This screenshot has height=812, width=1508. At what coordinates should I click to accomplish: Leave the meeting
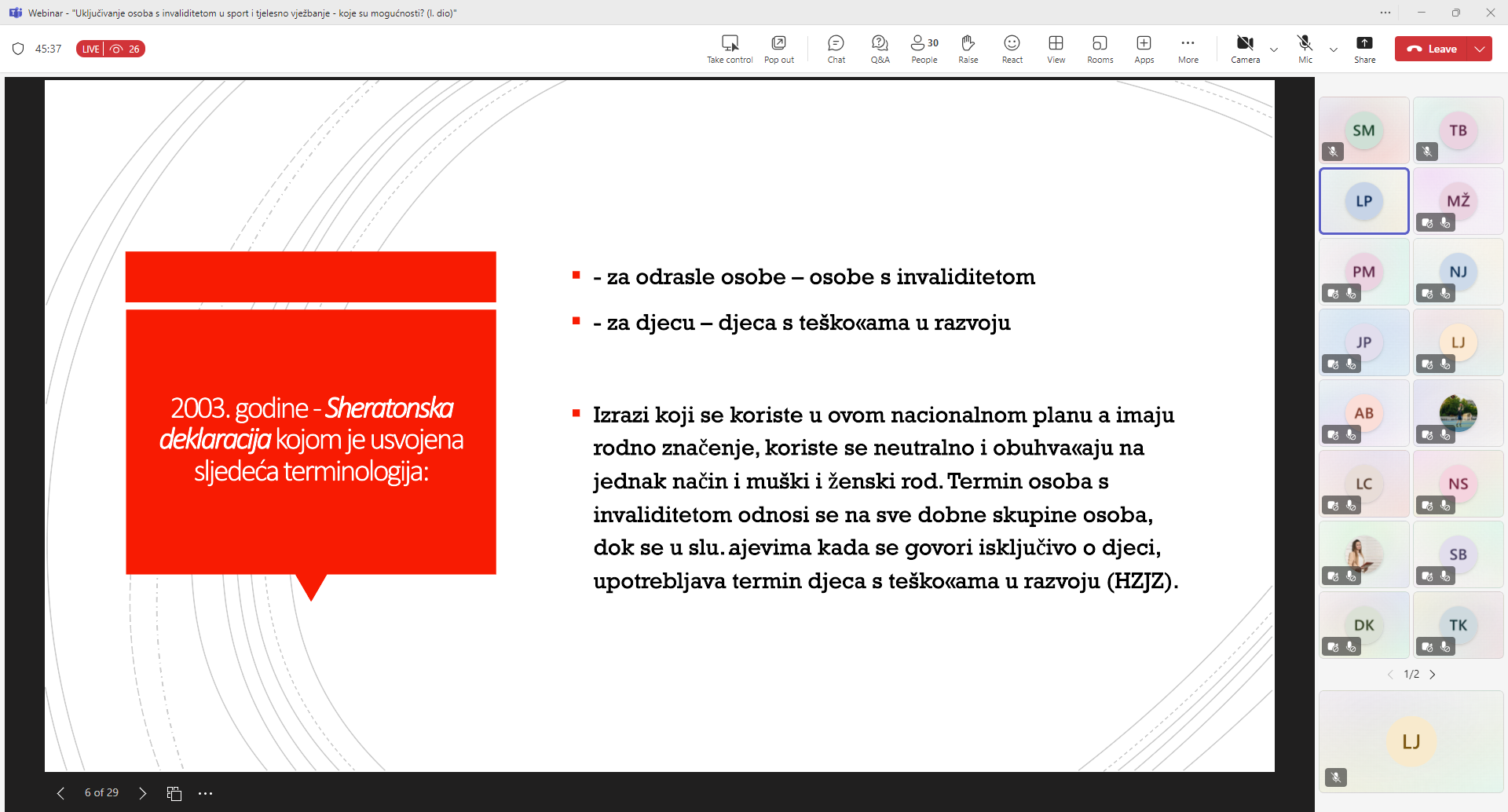point(1431,49)
